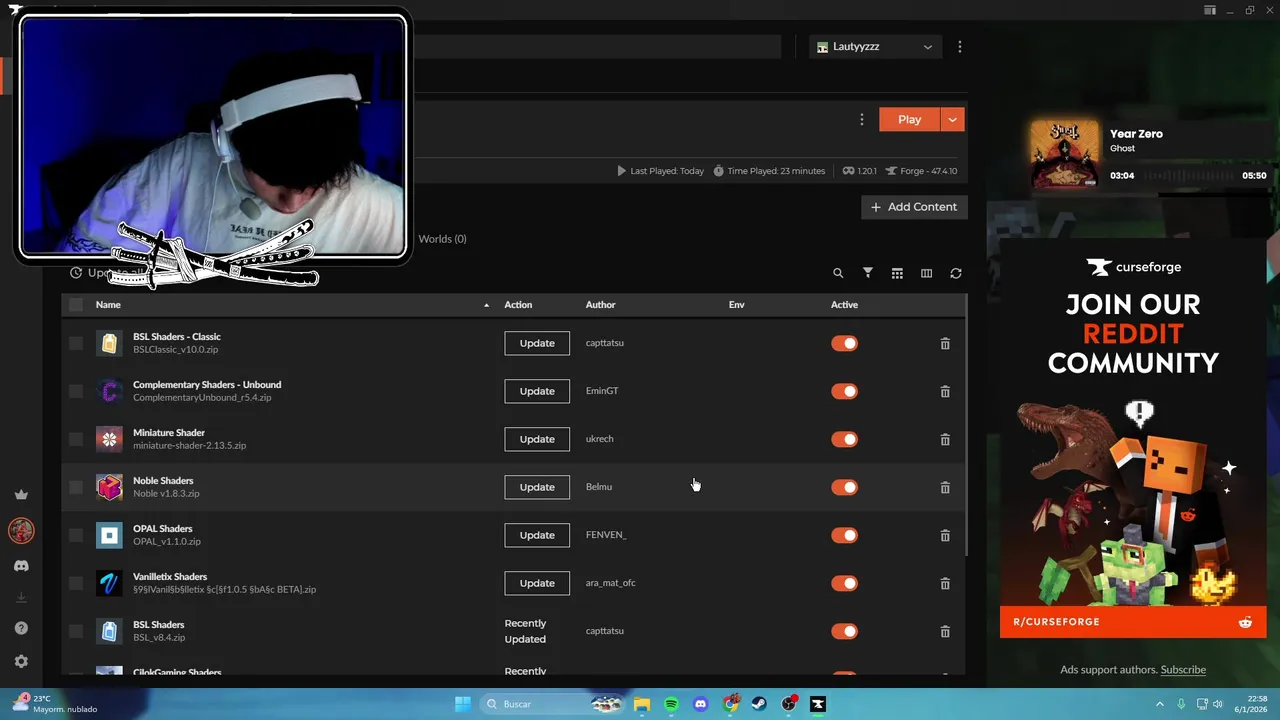The width and height of the screenshot is (1280, 720).
Task: Delete Miniature Shader with trash icon
Action: pyautogui.click(x=945, y=439)
